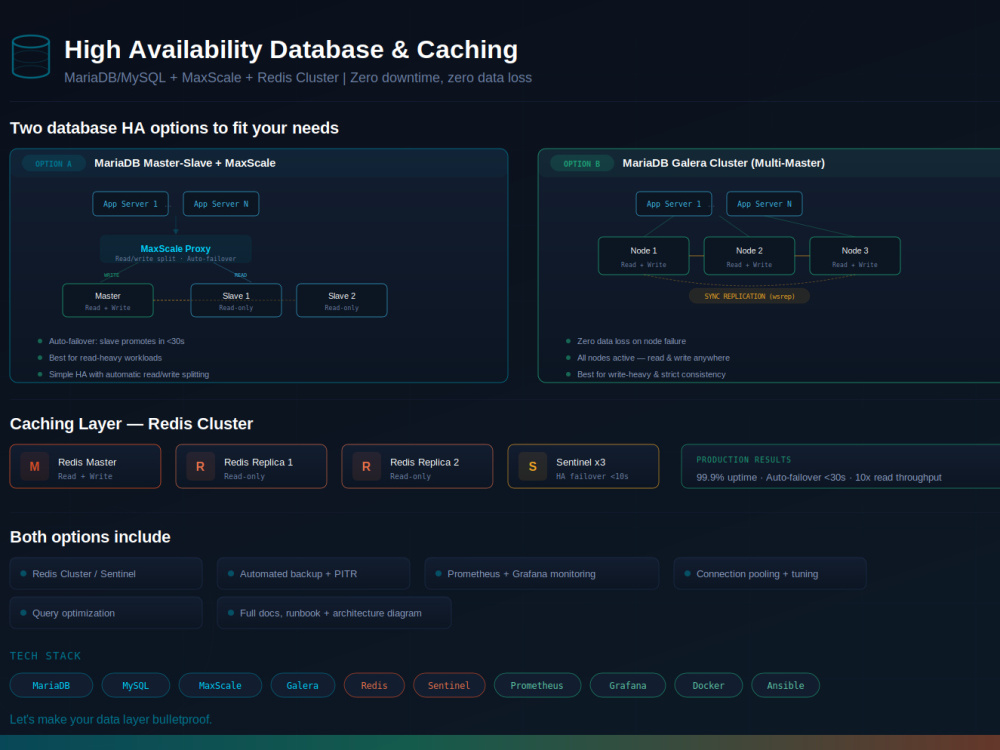Click 'Let's make your data layer bulletproof.' text

coord(111,719)
